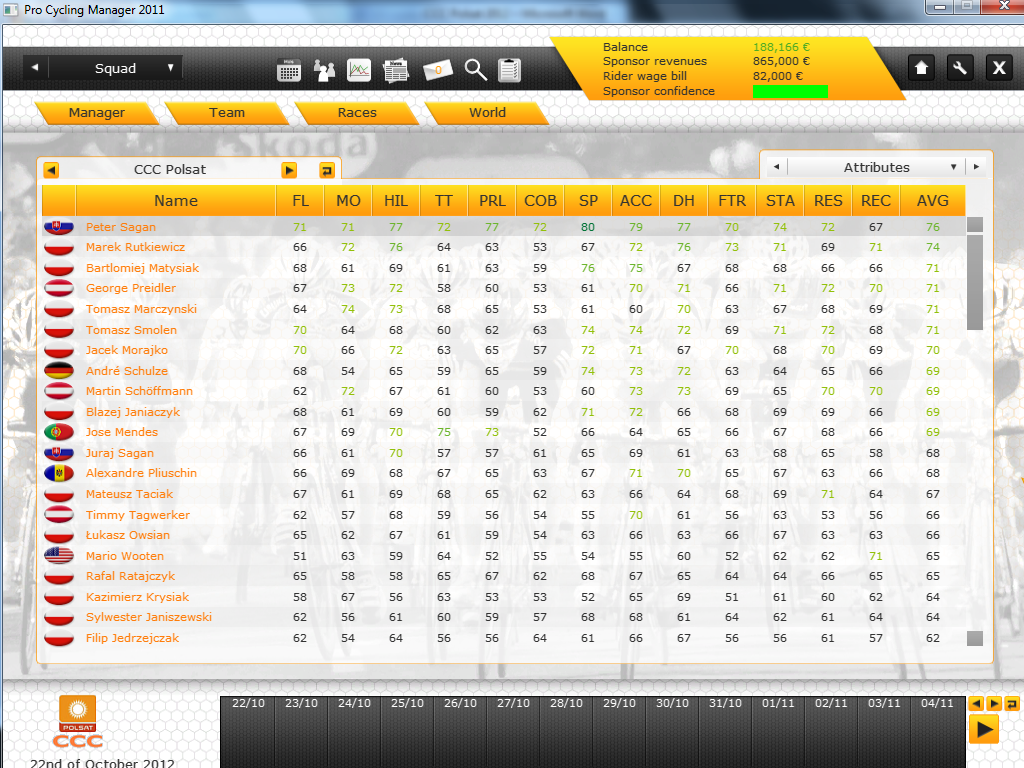Open rider Peter Sagan
The width and height of the screenshot is (1024, 768).
pos(121,227)
